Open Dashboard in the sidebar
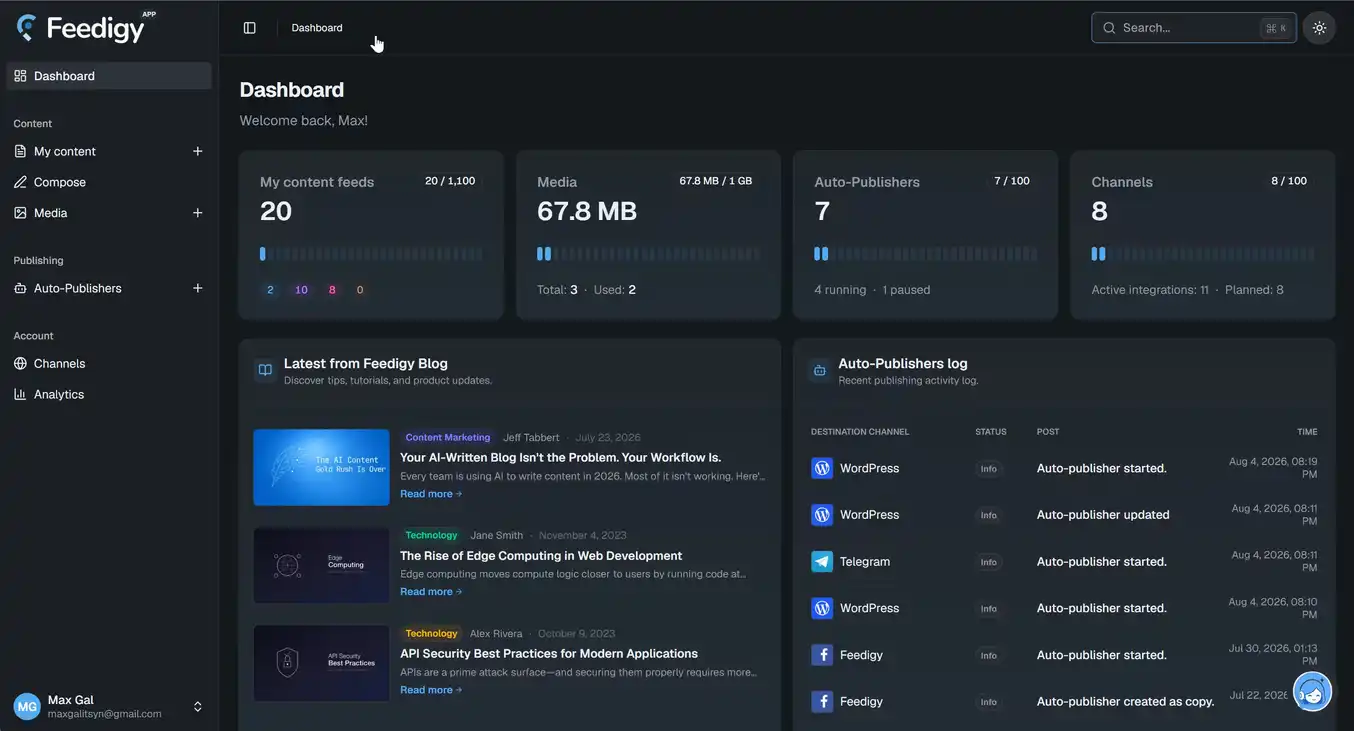1354x731 pixels. (109, 76)
